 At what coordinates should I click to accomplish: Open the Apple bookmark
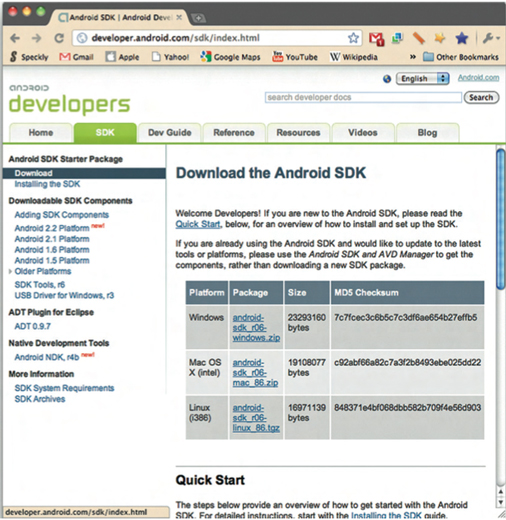pos(122,57)
